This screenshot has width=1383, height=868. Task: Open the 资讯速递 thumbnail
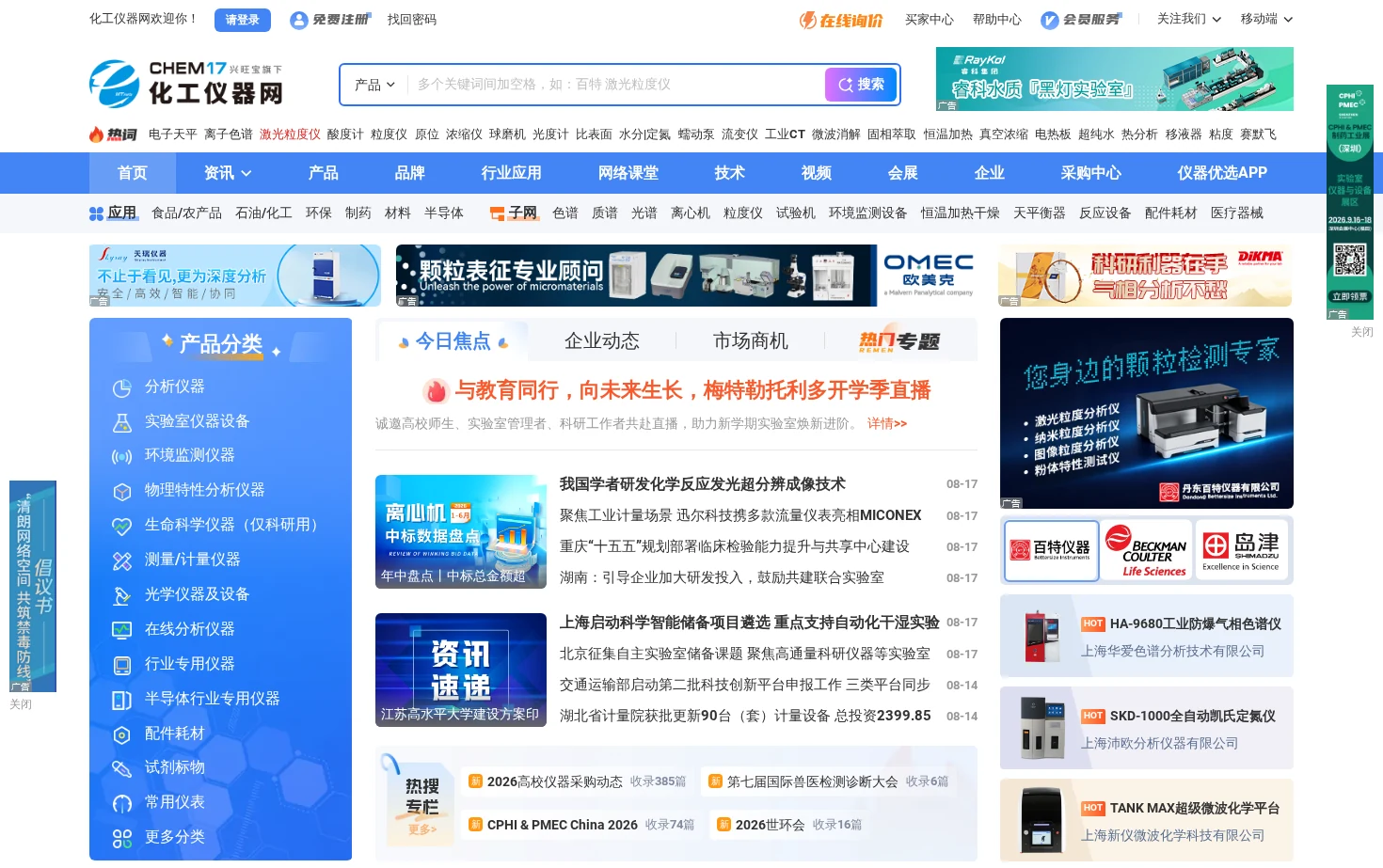(461, 670)
